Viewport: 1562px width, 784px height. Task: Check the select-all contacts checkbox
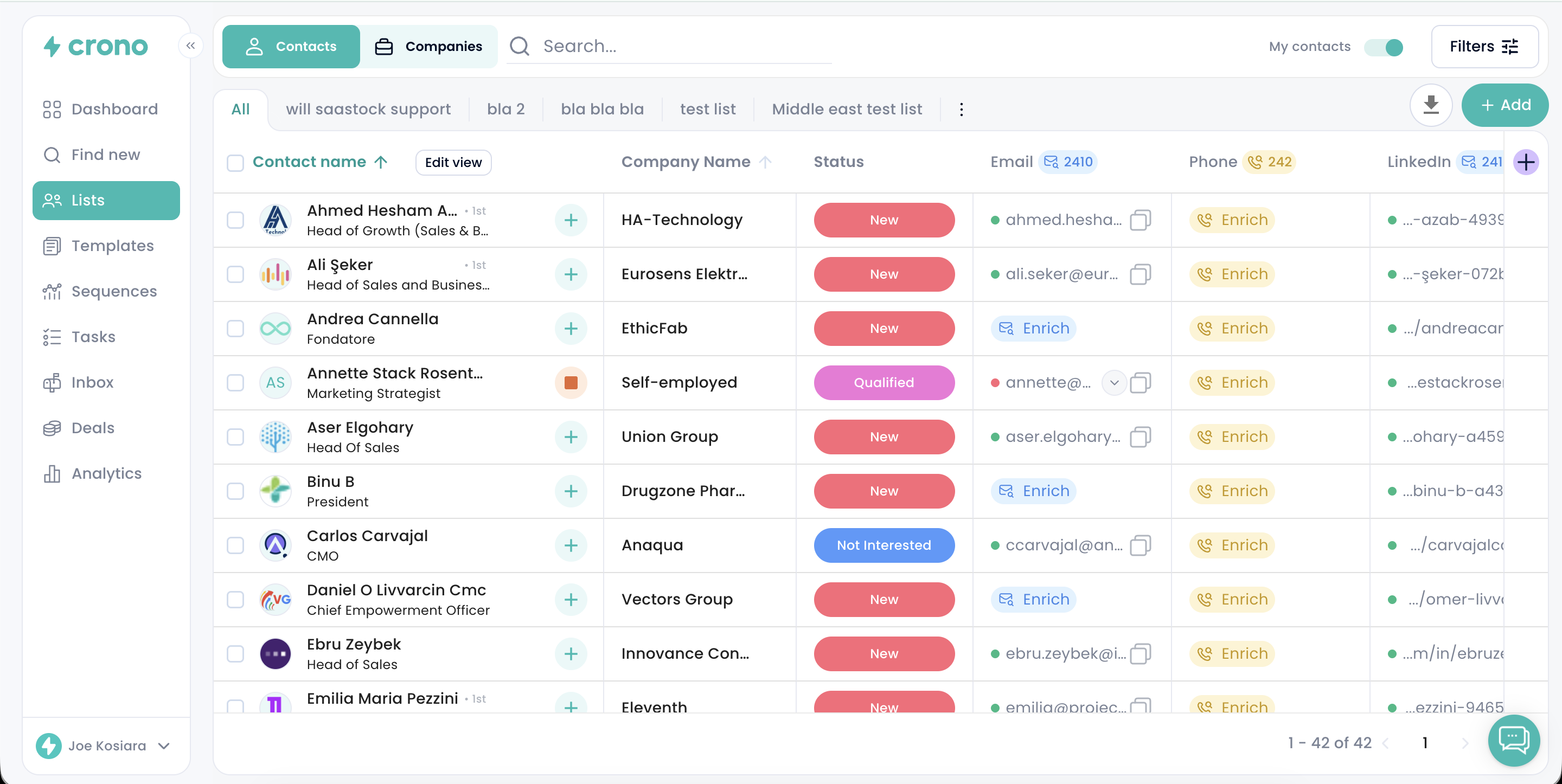[x=235, y=163]
